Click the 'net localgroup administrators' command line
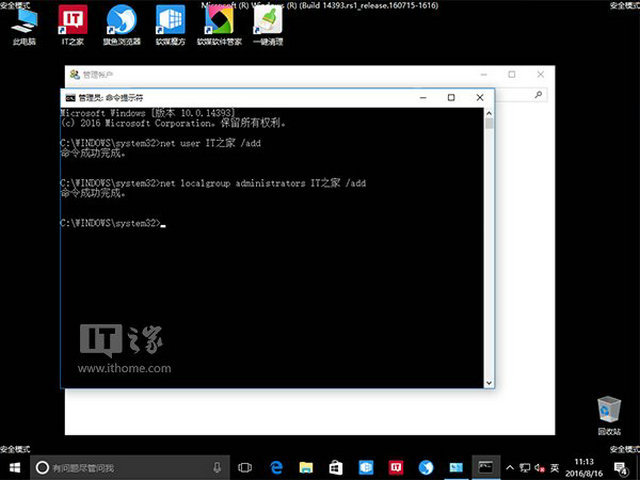The width and height of the screenshot is (640, 480). point(213,183)
